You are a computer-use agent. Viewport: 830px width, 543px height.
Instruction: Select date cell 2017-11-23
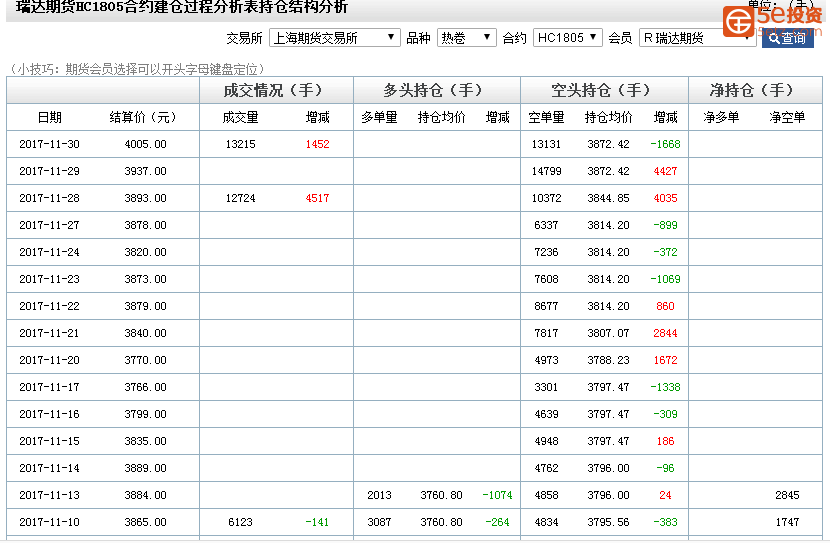pos(49,279)
